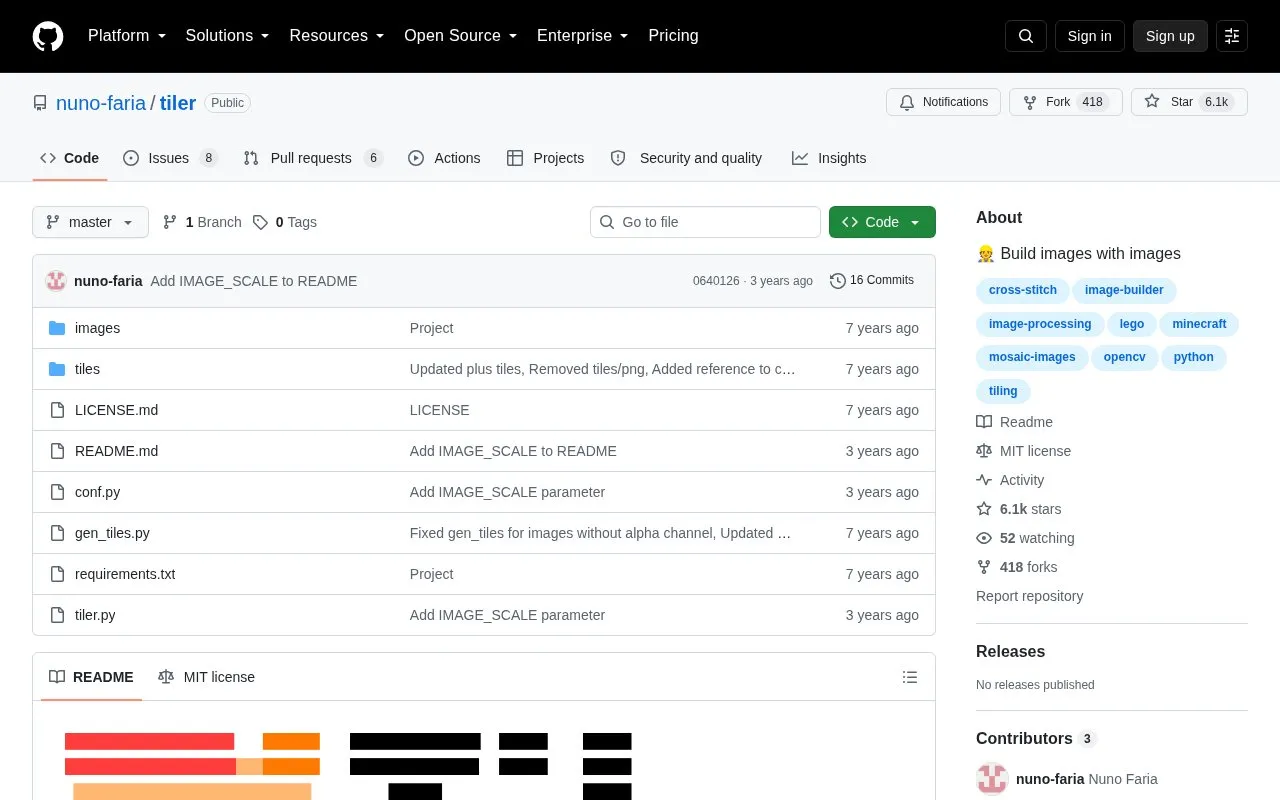Click the Sign up button

click(1170, 36)
